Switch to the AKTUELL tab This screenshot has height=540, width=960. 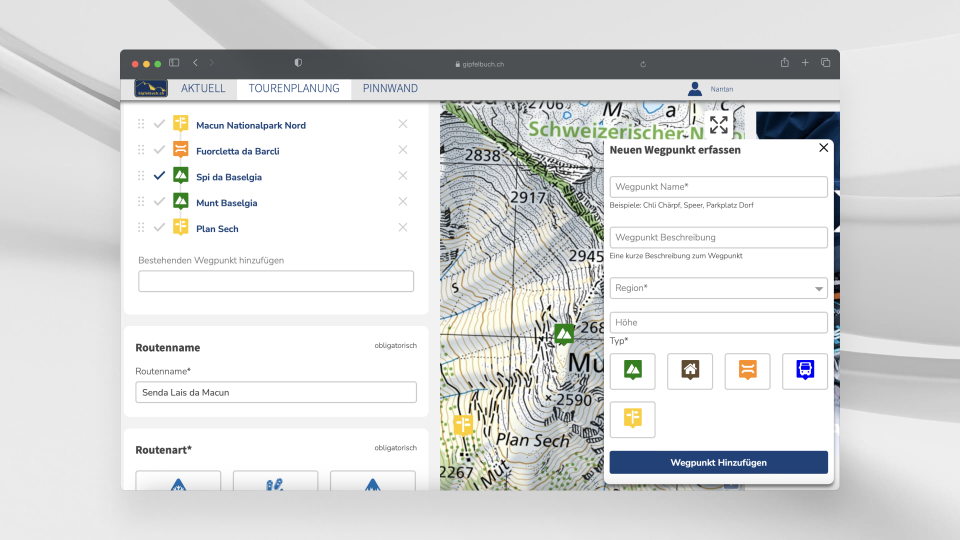[x=203, y=89]
